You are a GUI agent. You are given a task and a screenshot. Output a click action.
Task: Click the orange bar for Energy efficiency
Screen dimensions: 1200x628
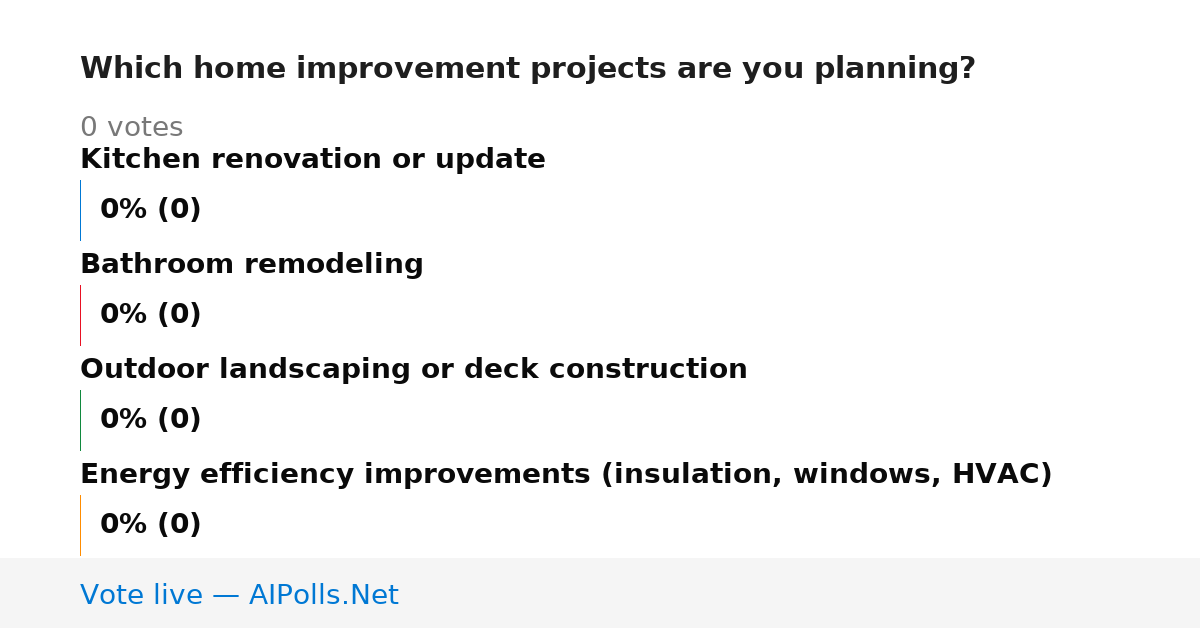[80, 525]
